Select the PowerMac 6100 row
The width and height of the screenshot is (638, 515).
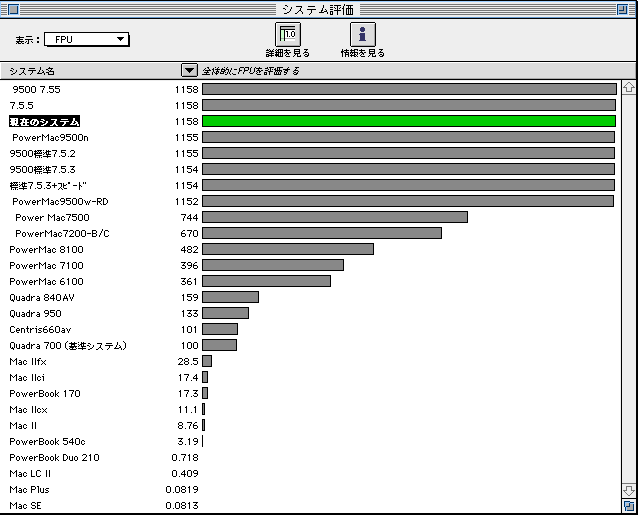(x=309, y=282)
